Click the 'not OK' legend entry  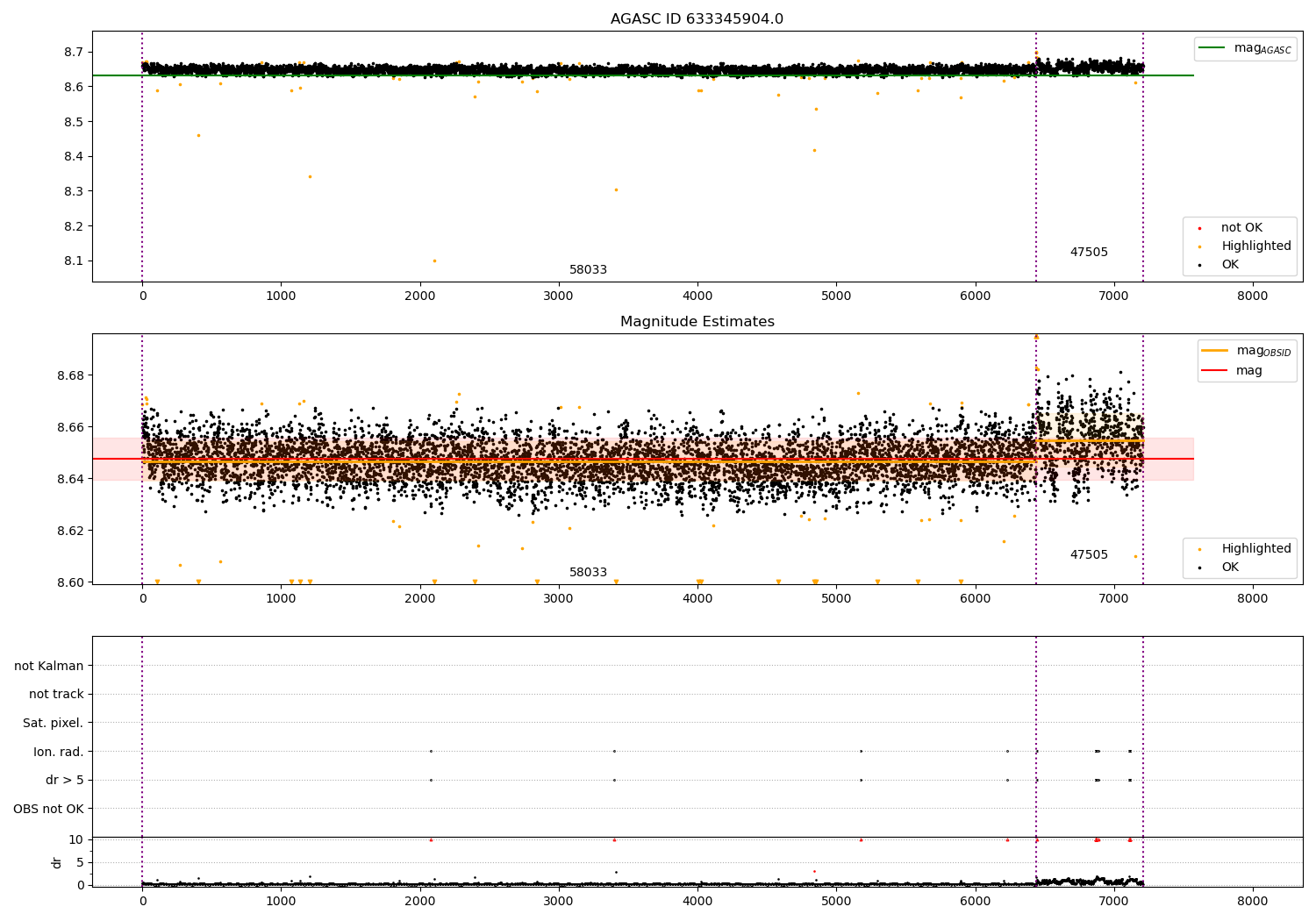[1241, 228]
